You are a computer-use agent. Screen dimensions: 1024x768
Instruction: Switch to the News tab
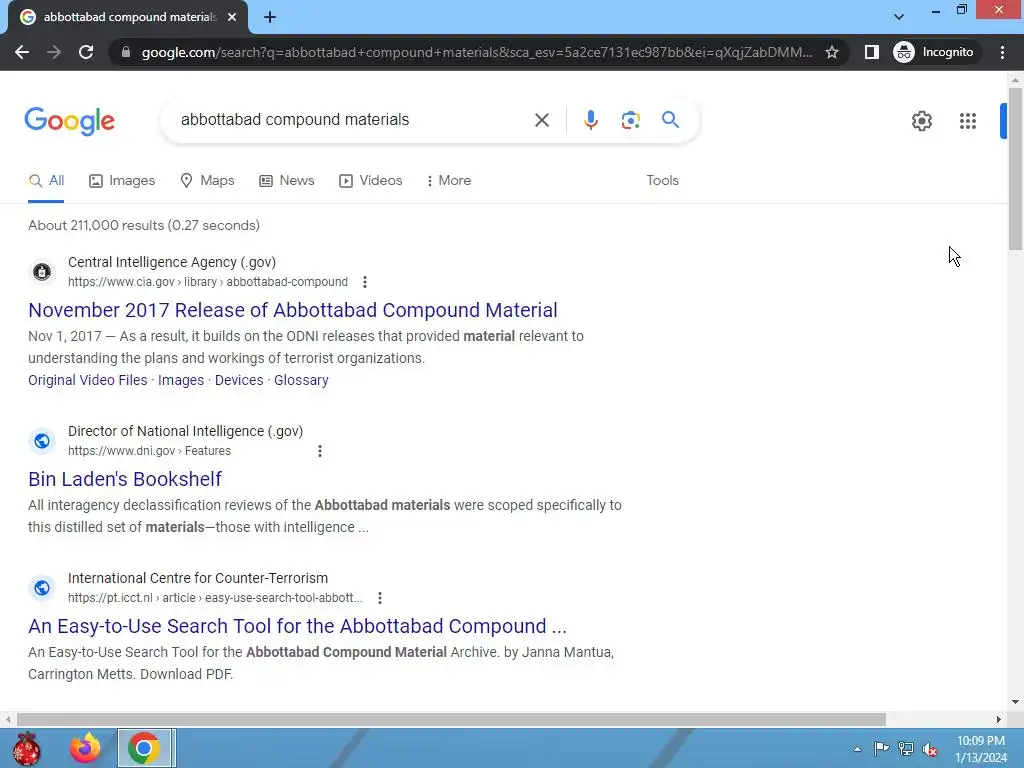point(287,181)
